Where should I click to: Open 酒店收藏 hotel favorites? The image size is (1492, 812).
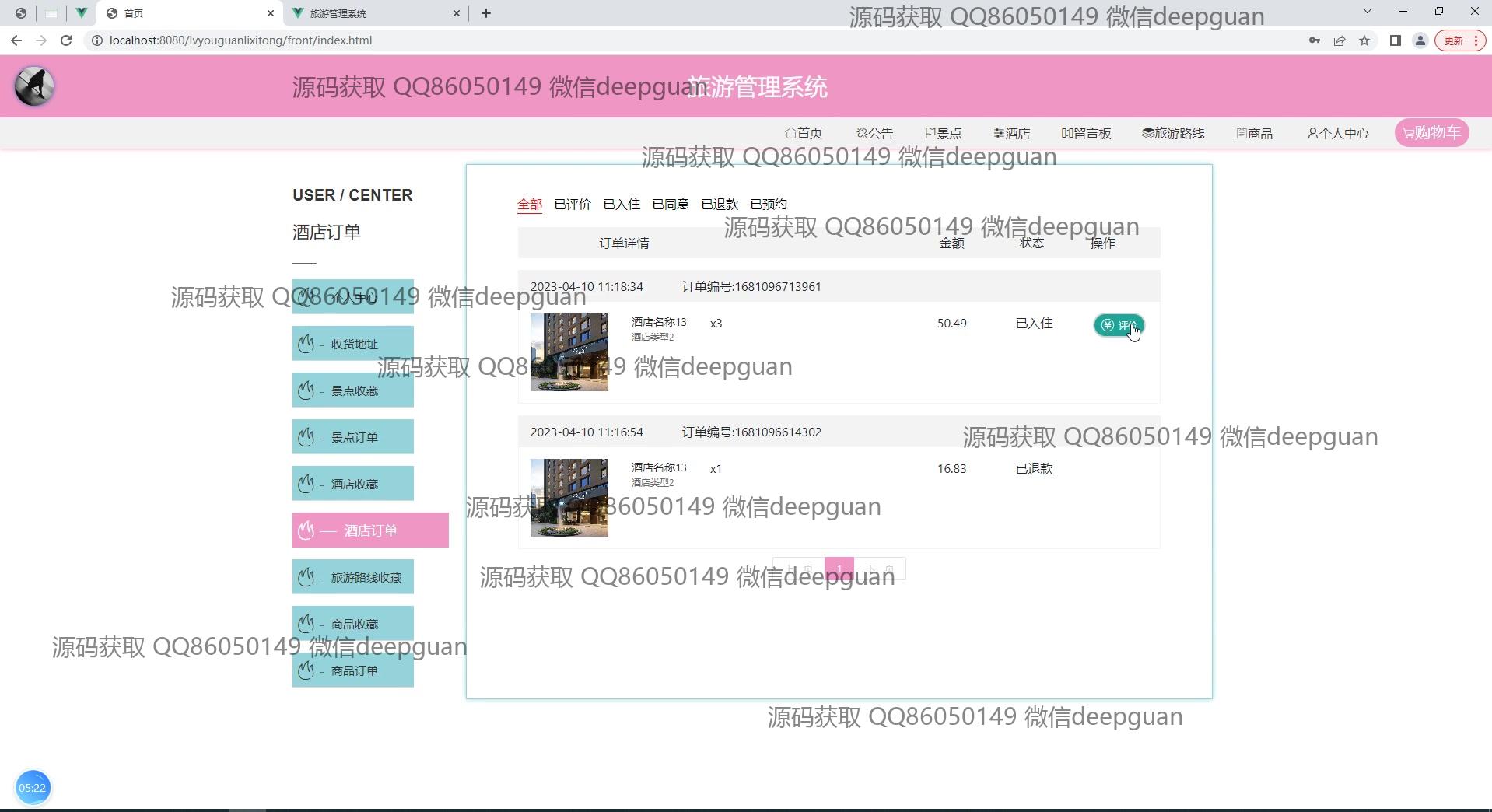click(x=352, y=483)
